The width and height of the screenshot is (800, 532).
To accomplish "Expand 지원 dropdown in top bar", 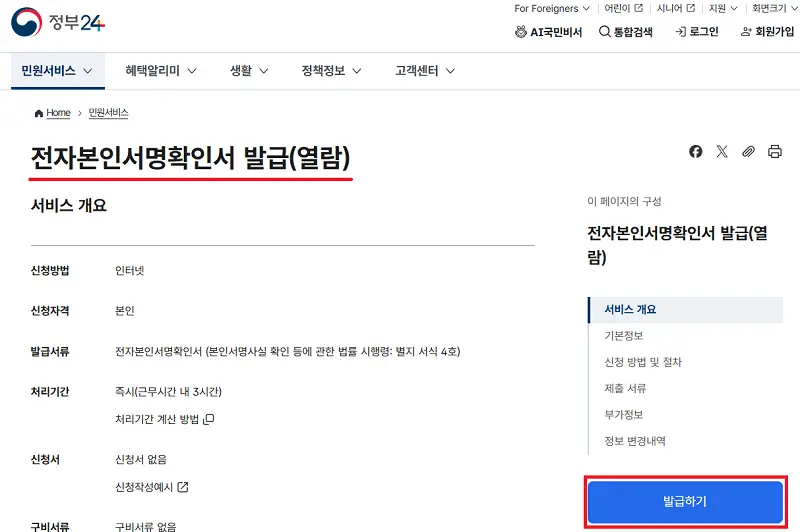I will 723,8.
